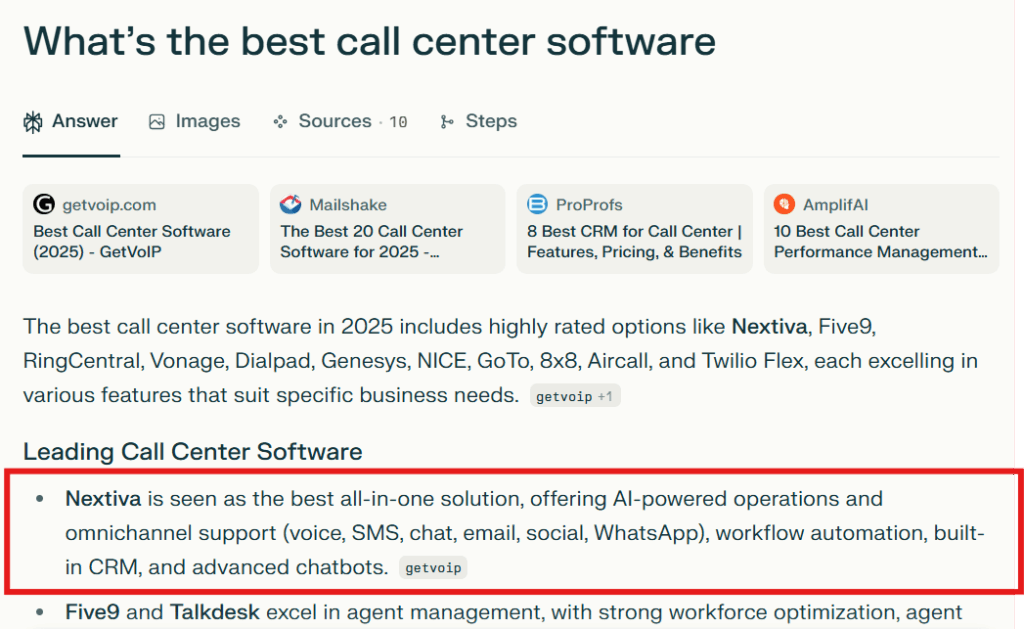Image resolution: width=1024 pixels, height=629 pixels.
Task: Click the Leading Call Center Software heading
Action: tap(193, 451)
